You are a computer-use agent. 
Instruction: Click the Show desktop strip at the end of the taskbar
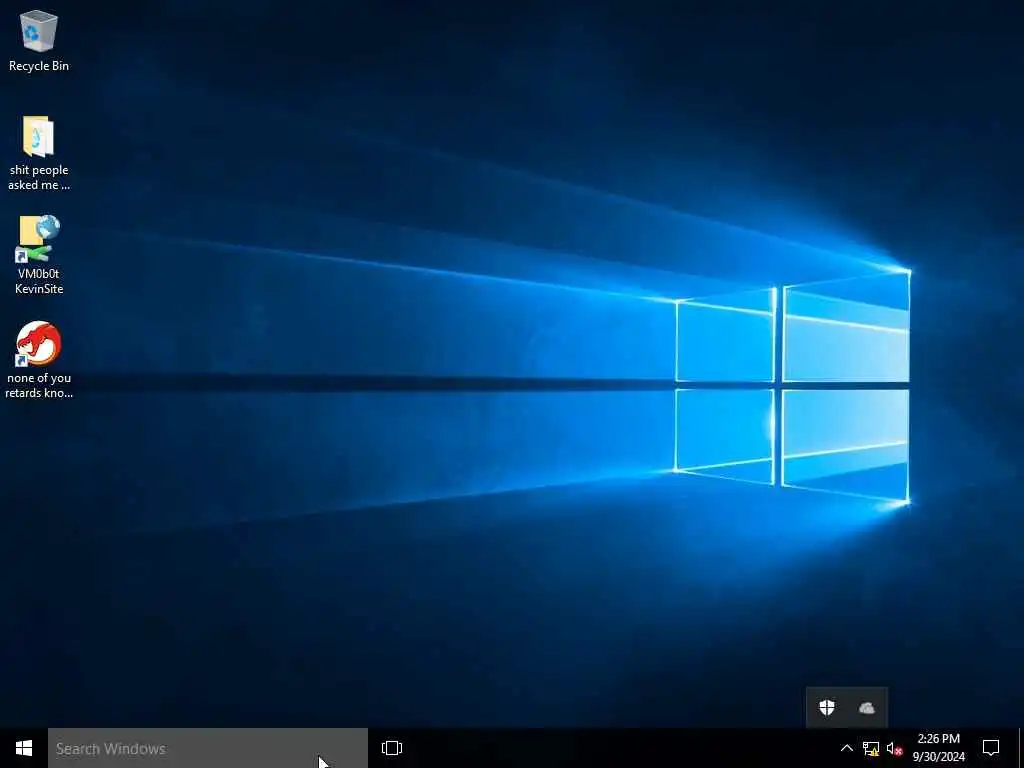click(1021, 748)
